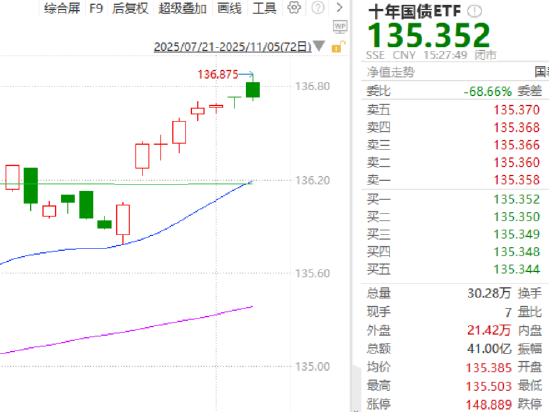Click the help question mark icon
This screenshot has width=550, height=412.
click(x=318, y=7)
